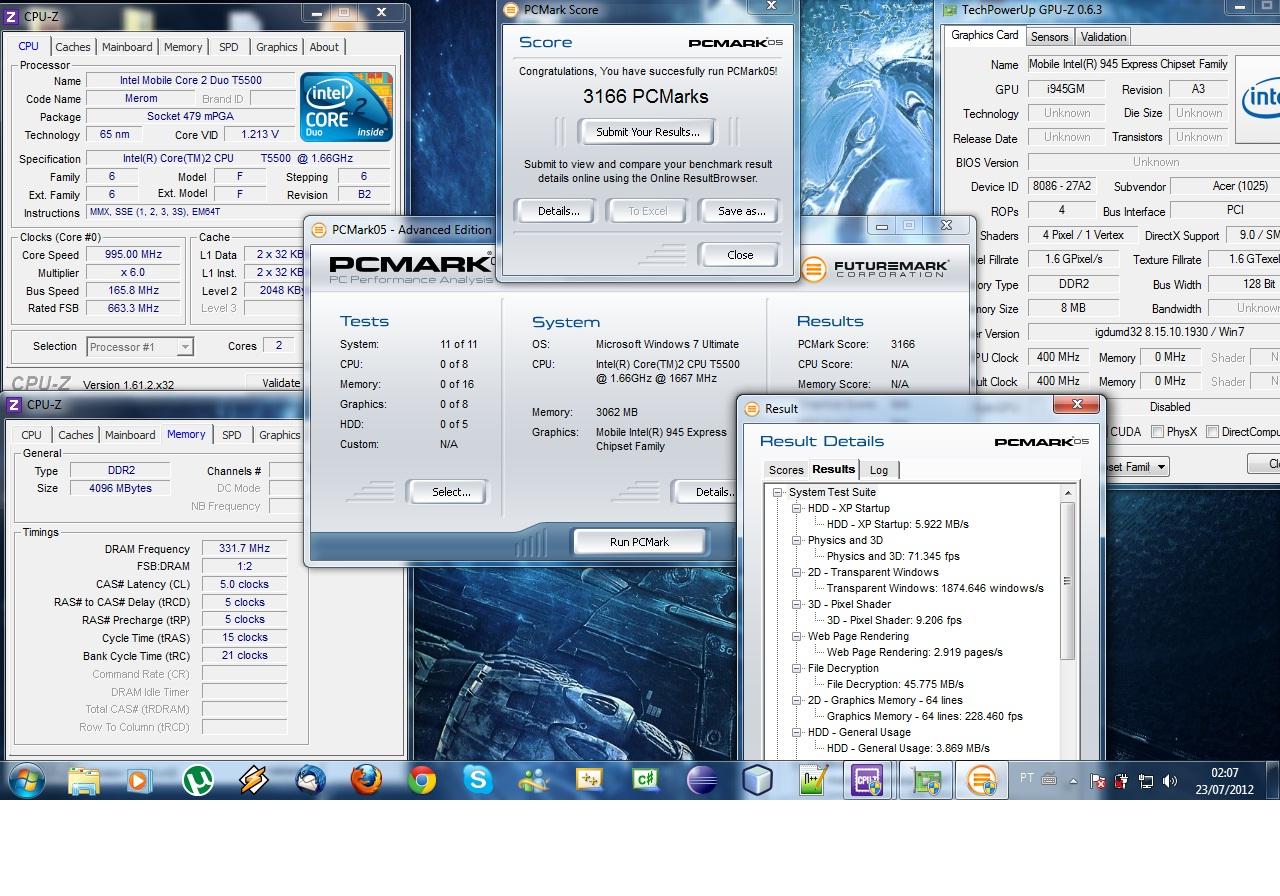Switch to the Sensors tab in GPU-Z
1280x896 pixels.
coord(1049,37)
